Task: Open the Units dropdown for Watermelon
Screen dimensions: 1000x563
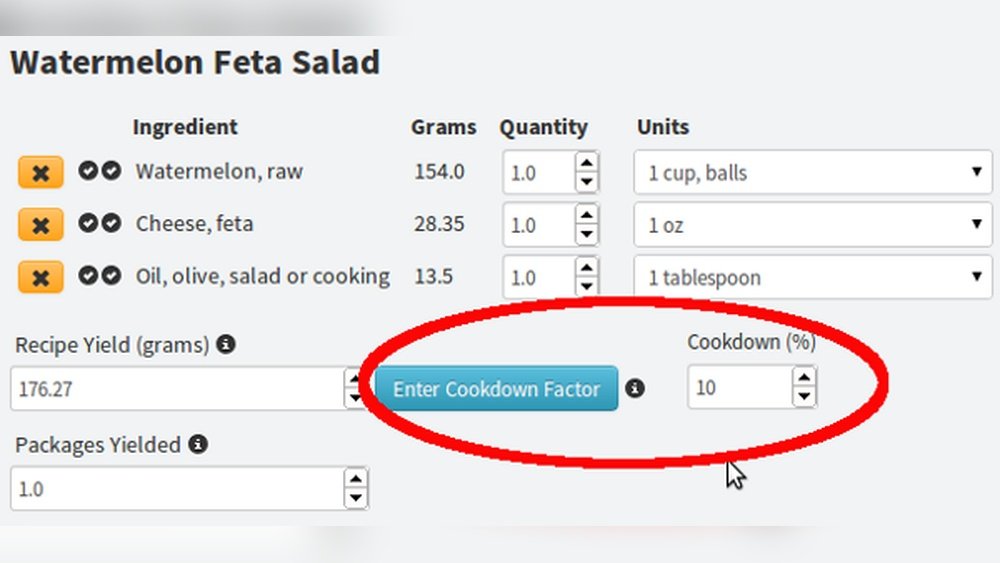Action: coord(812,173)
